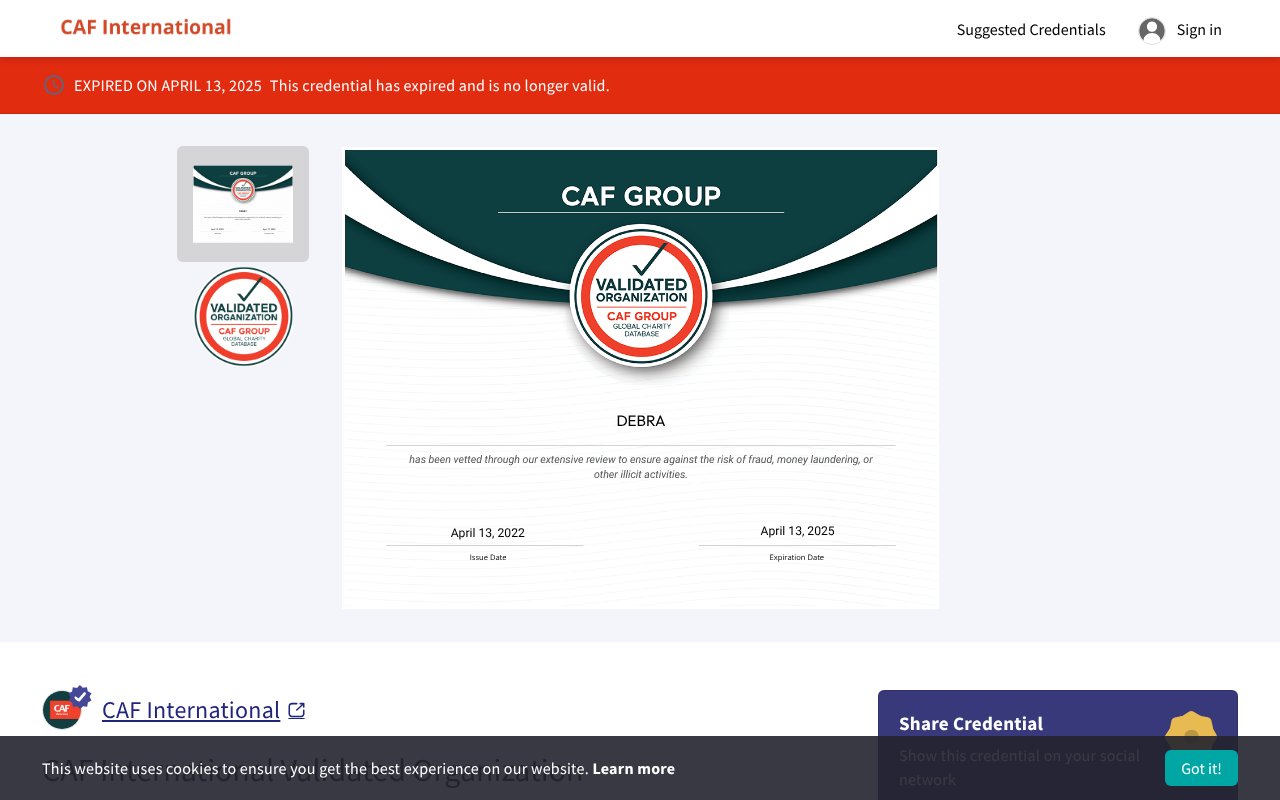Open the Learn more cookie policy link
1280x800 pixels.
633,768
